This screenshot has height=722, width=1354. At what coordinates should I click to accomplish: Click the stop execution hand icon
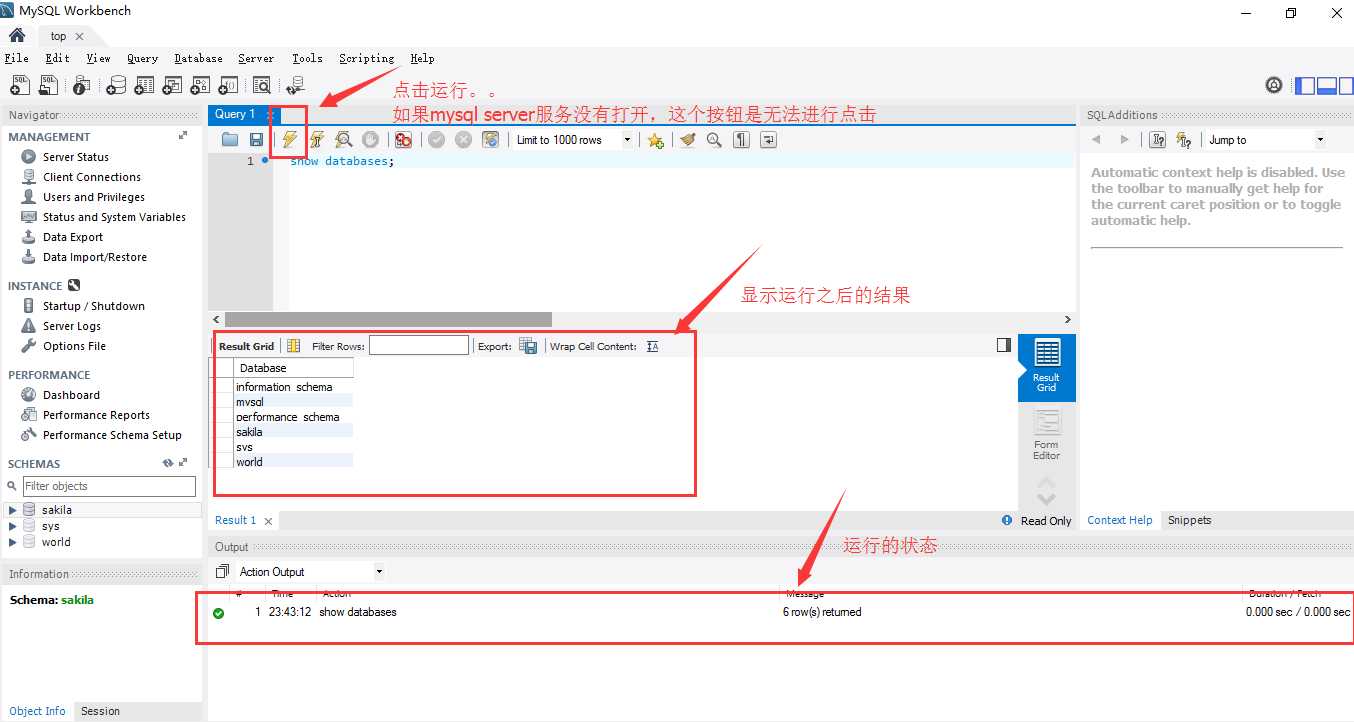pyautogui.click(x=371, y=140)
